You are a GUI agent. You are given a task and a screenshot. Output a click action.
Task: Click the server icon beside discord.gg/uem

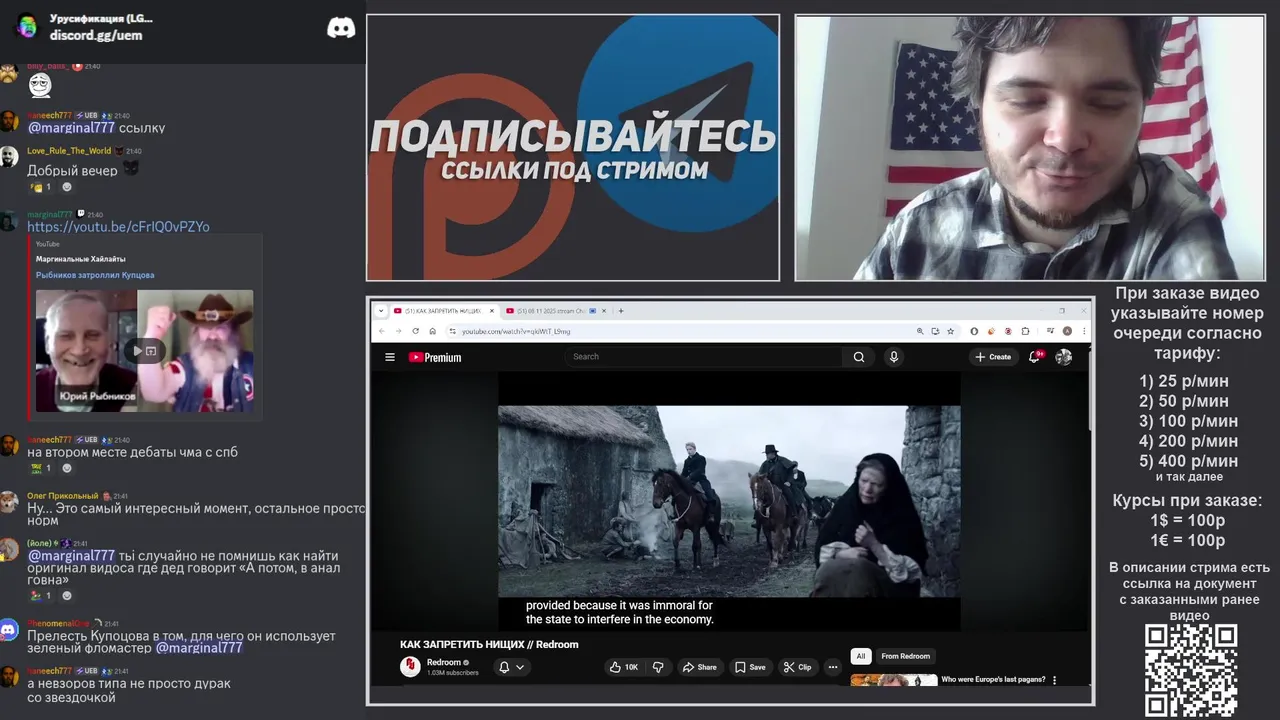pos(26,27)
